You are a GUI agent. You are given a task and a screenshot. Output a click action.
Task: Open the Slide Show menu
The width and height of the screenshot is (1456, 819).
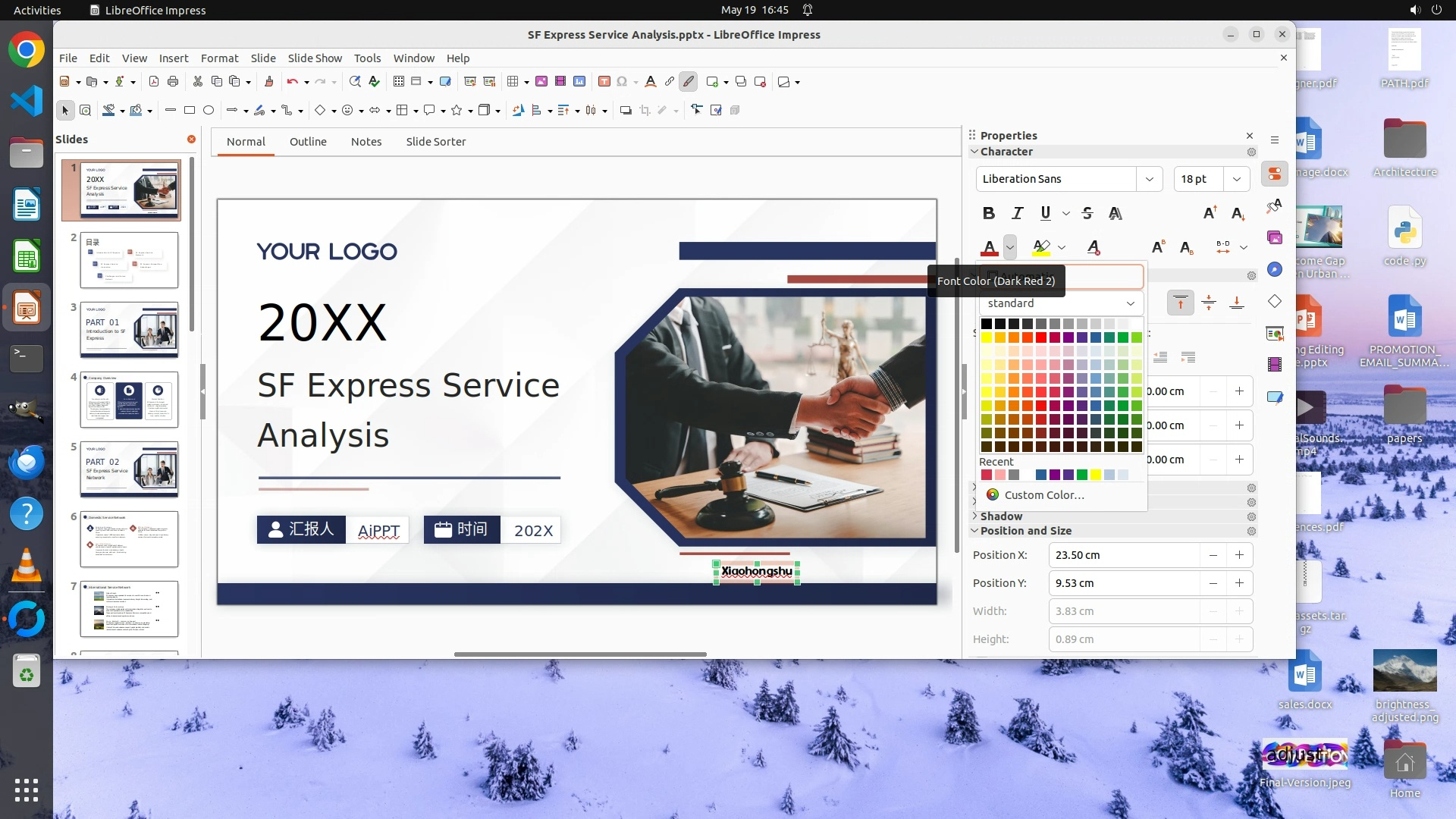(314, 58)
